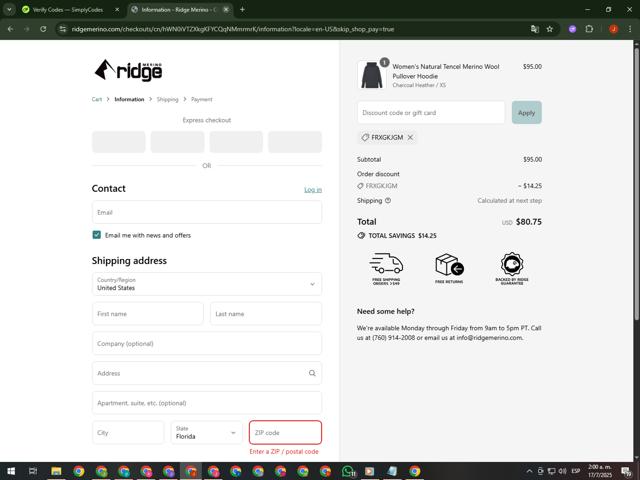The width and height of the screenshot is (640, 480).
Task: Open a new browser tab
Action: [x=242, y=9]
